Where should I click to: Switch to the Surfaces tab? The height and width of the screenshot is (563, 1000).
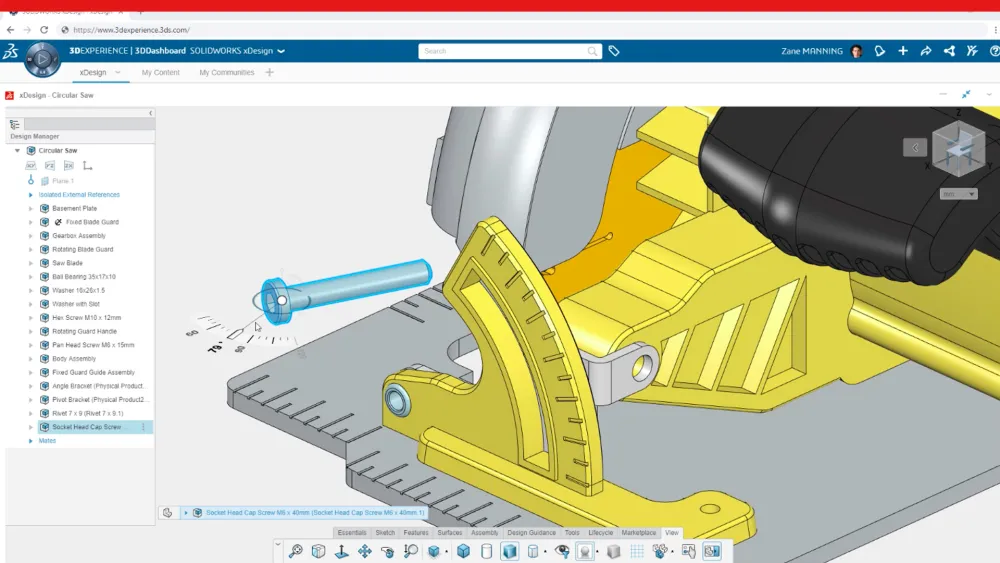[x=450, y=532]
